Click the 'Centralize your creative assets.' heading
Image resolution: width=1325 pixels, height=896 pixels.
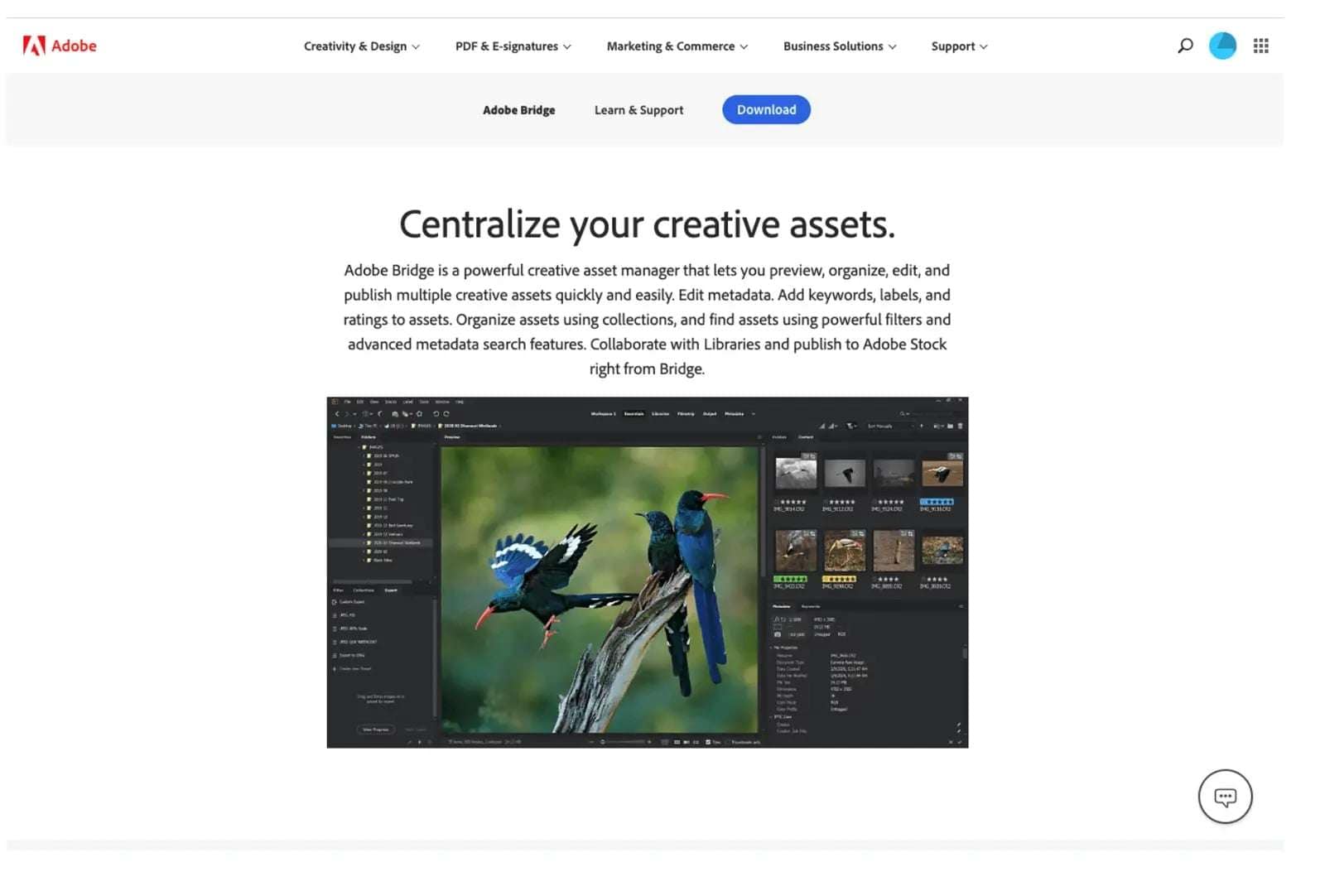647,224
